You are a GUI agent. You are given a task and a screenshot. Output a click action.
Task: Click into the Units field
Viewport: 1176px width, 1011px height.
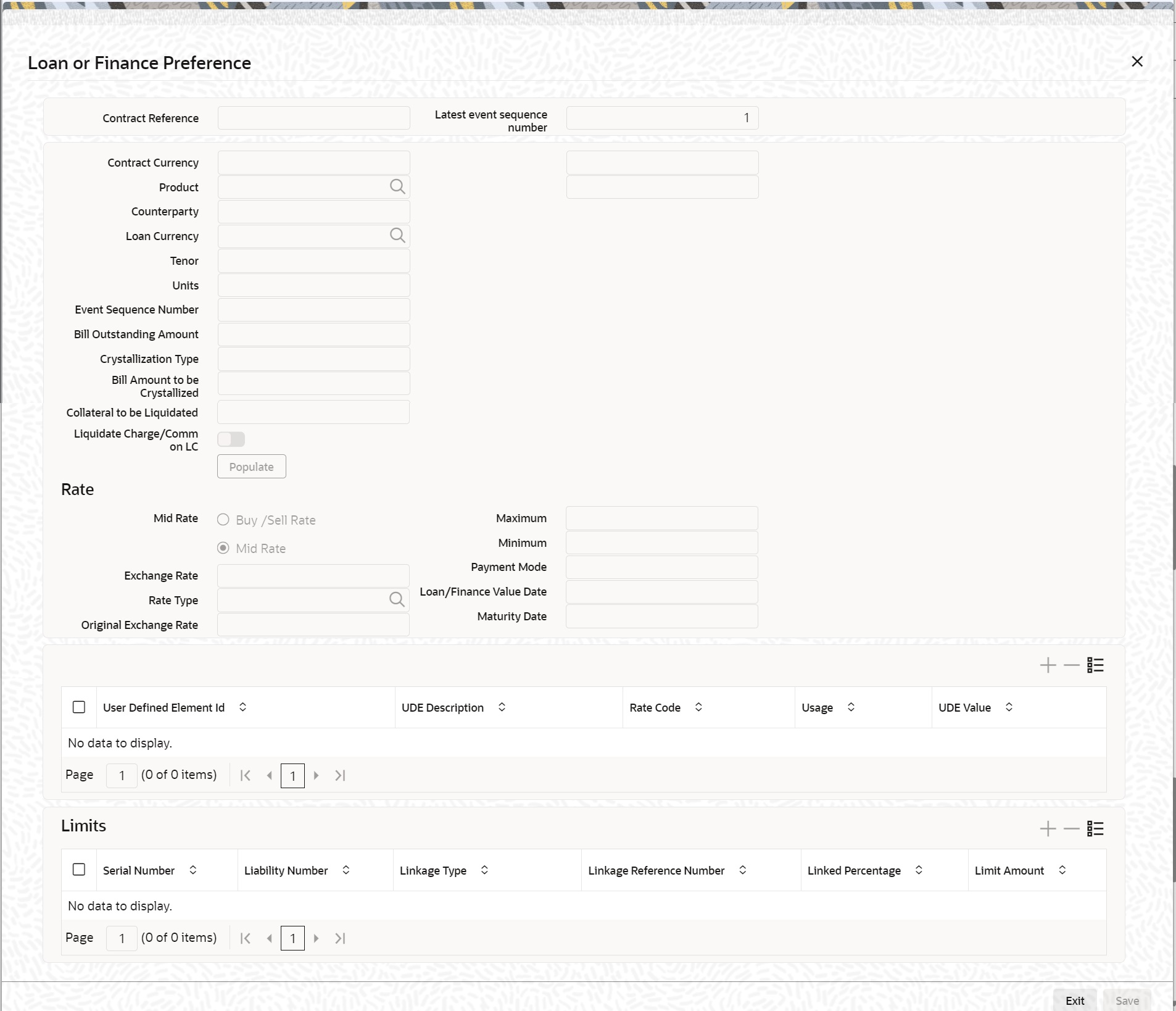click(x=313, y=285)
